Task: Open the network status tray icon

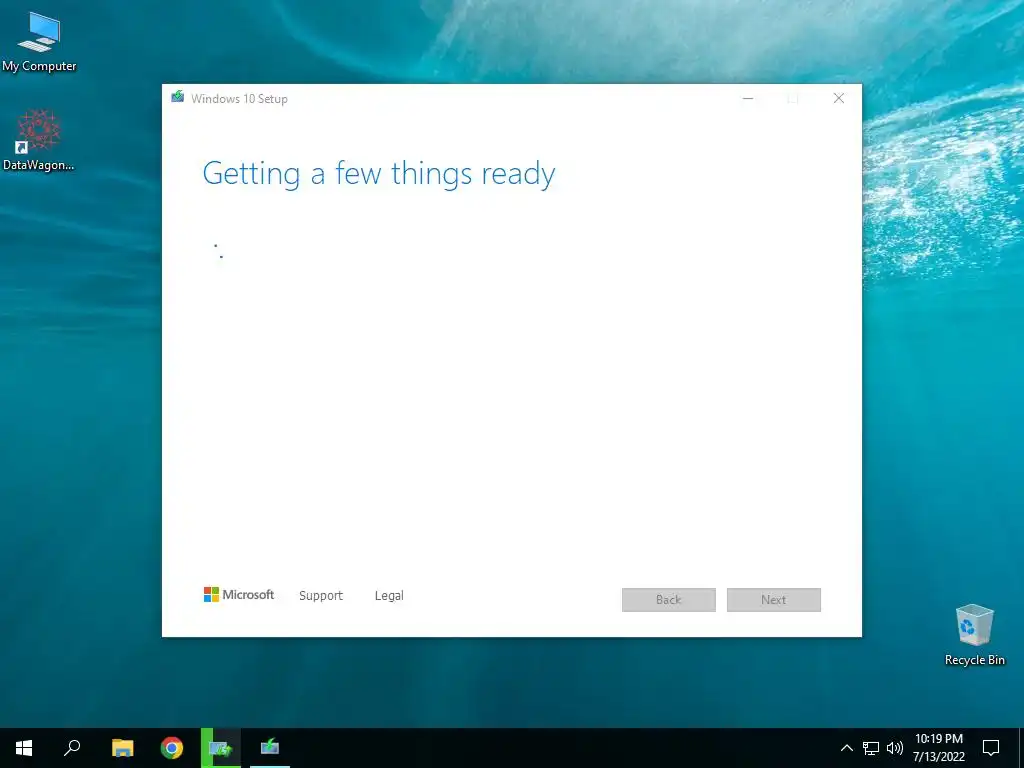Action: click(871, 748)
